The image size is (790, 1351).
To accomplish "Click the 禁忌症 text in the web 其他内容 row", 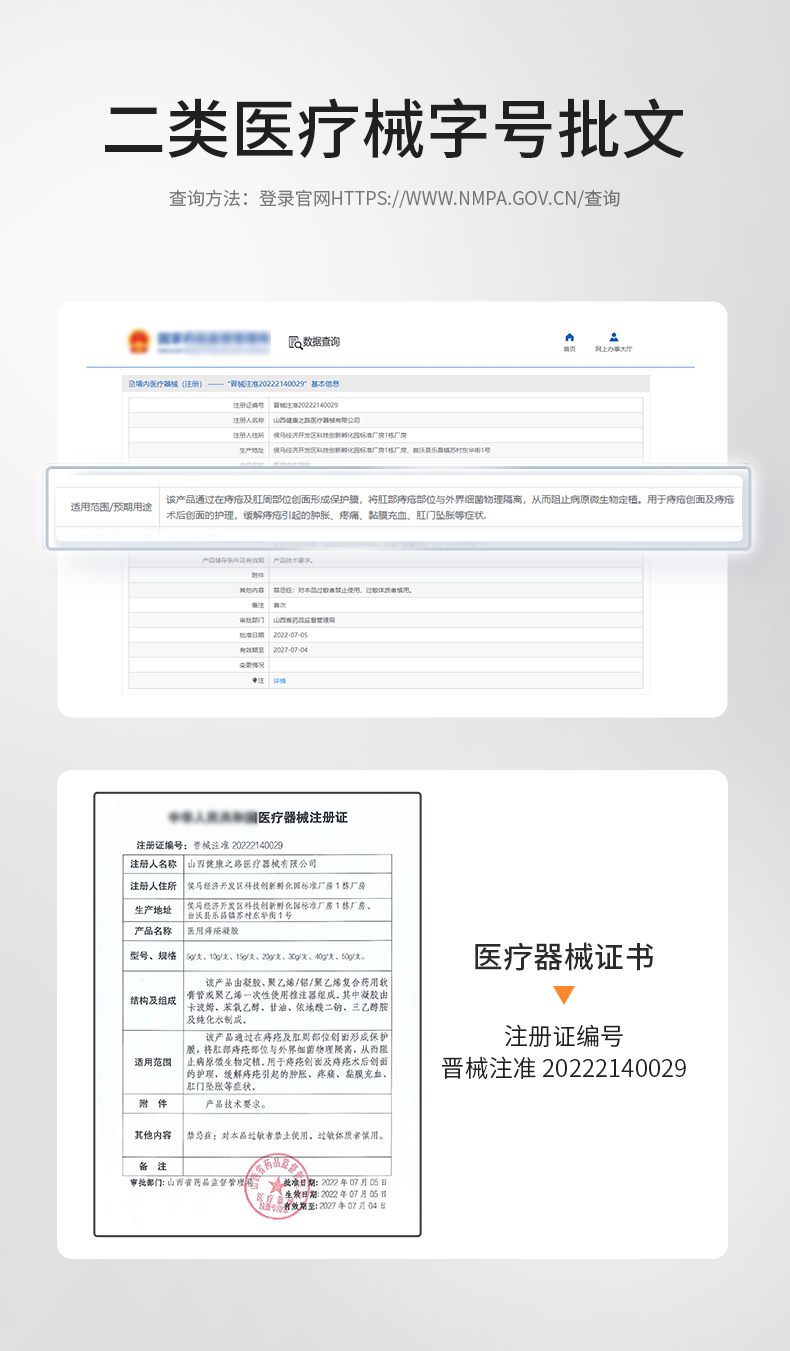I will tap(342, 590).
